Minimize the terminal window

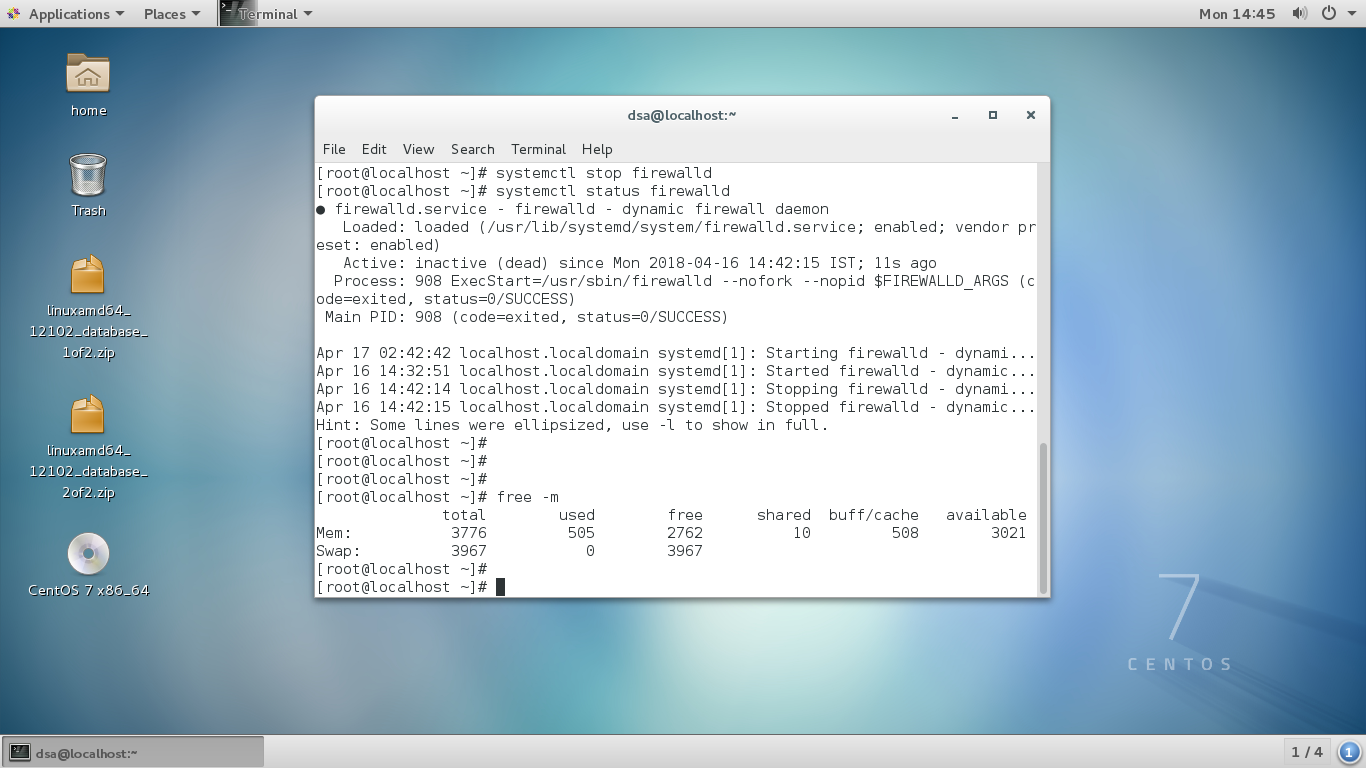coord(955,115)
